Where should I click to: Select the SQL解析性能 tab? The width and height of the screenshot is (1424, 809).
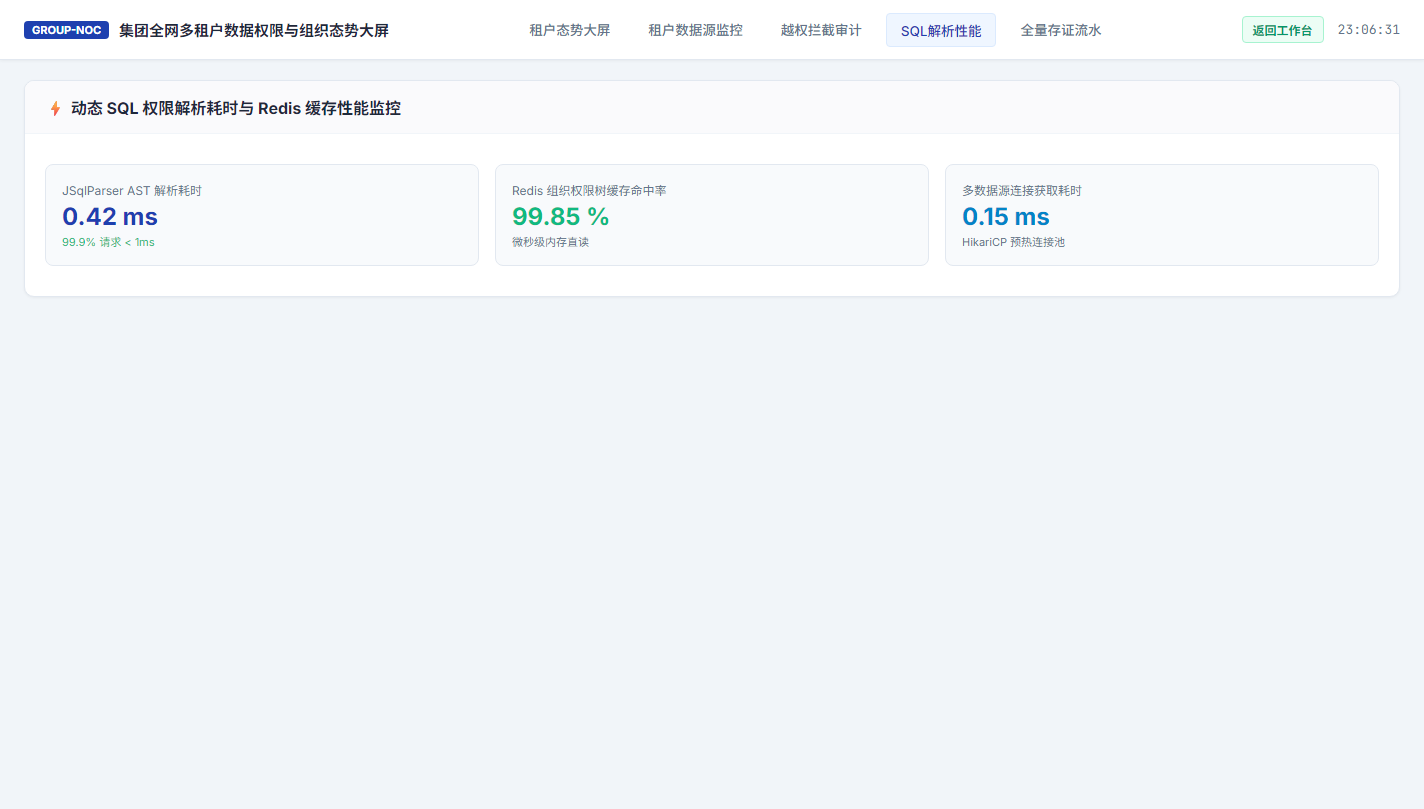[x=941, y=30]
